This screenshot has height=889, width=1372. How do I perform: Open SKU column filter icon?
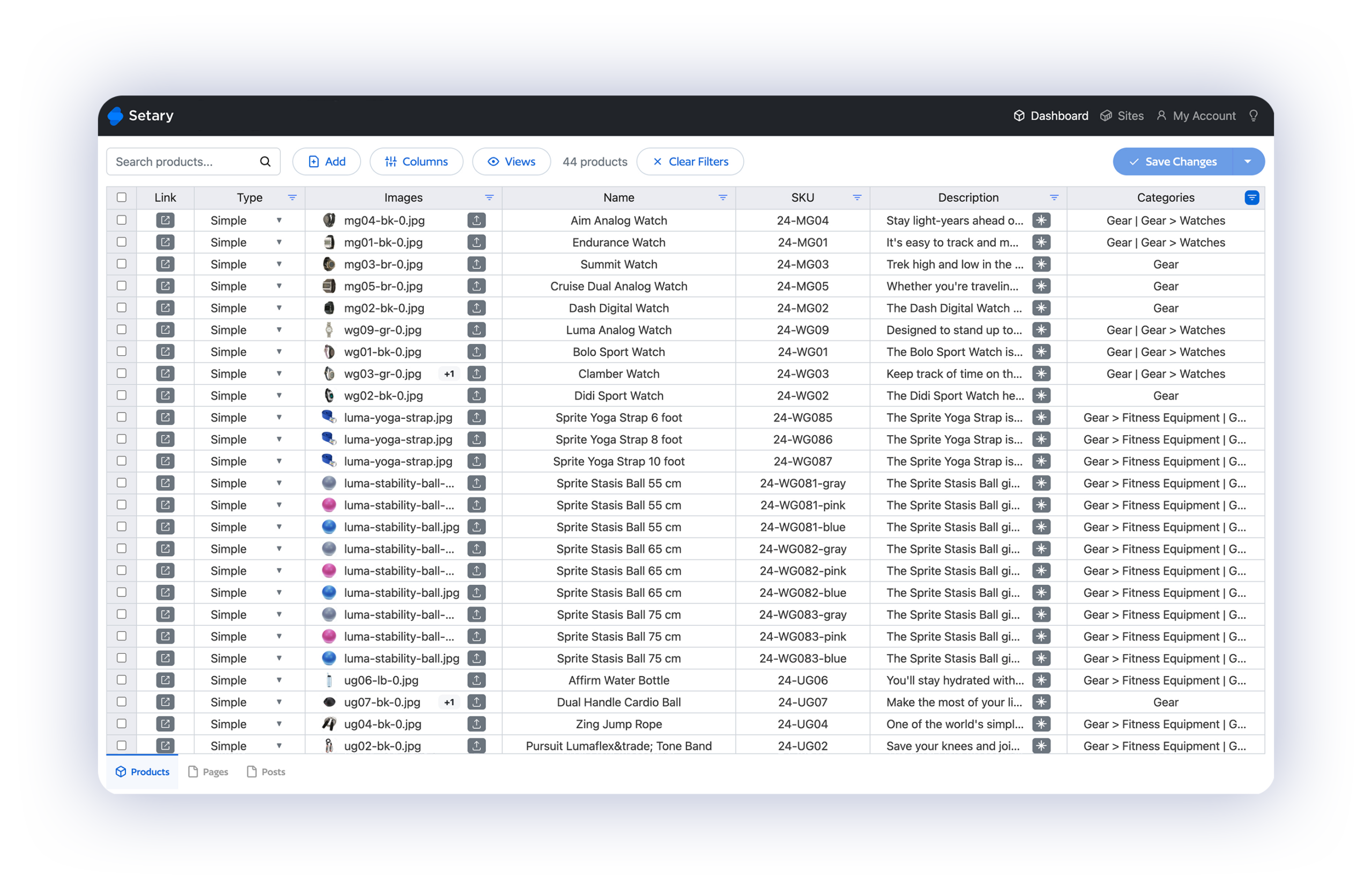tap(856, 198)
